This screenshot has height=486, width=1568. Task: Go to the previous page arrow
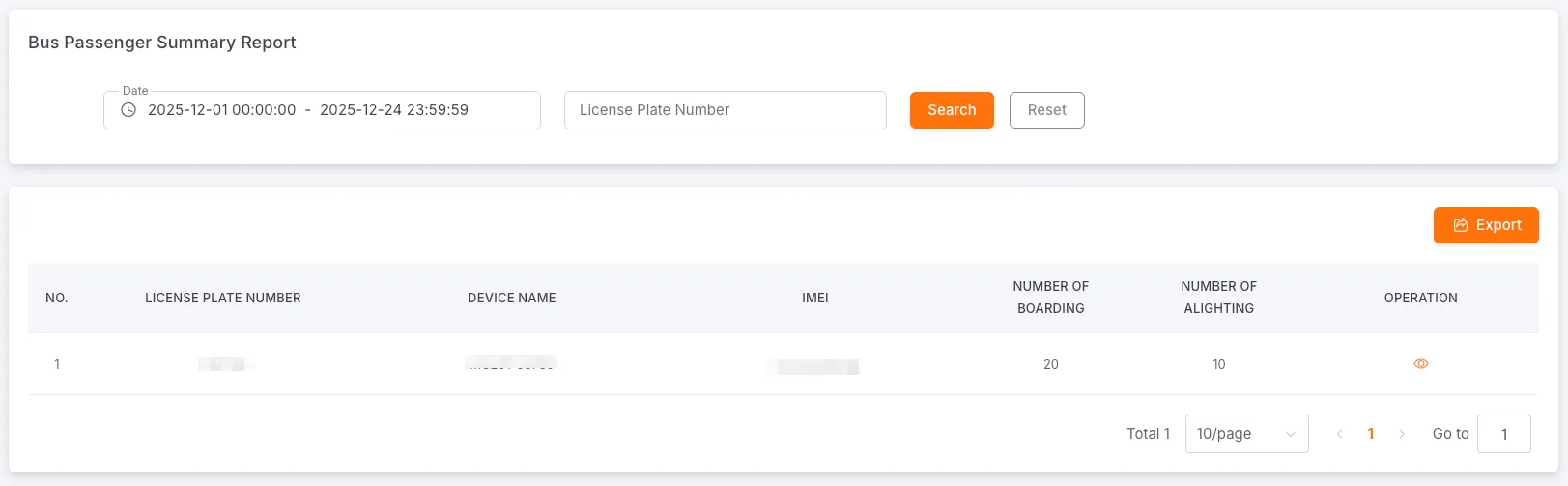(1339, 434)
